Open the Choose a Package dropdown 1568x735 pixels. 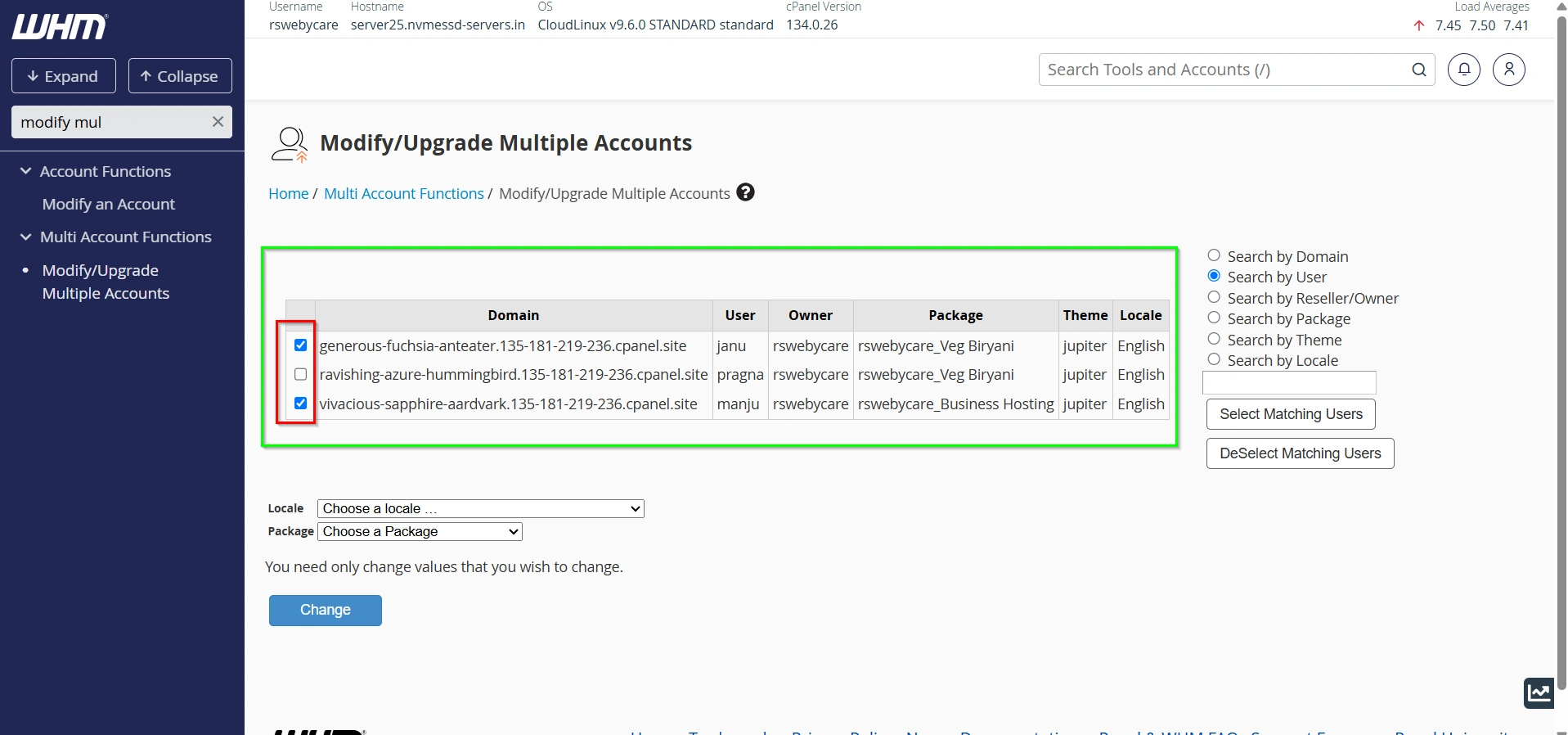(x=420, y=531)
